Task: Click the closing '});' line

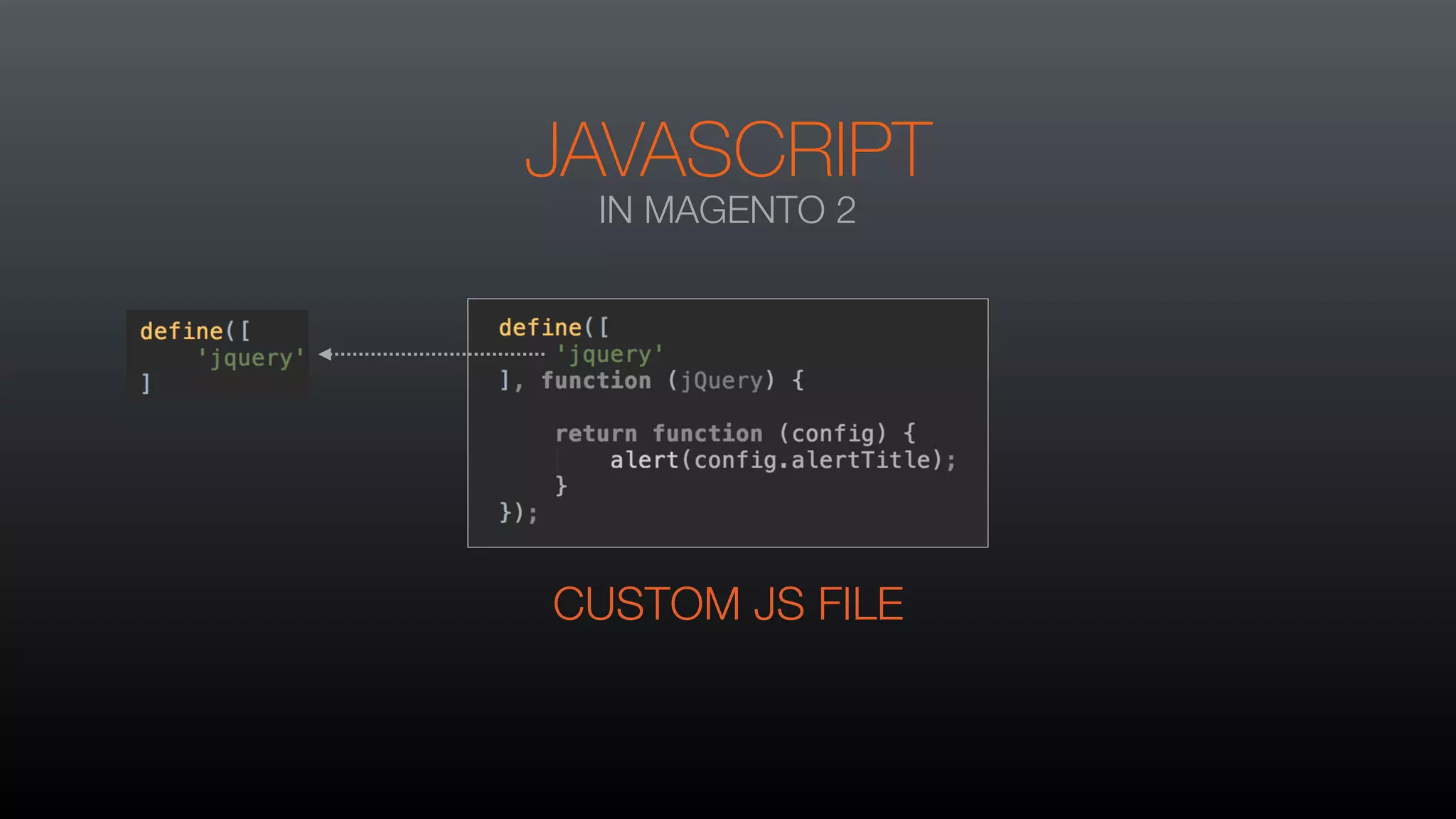Action: pos(518,512)
